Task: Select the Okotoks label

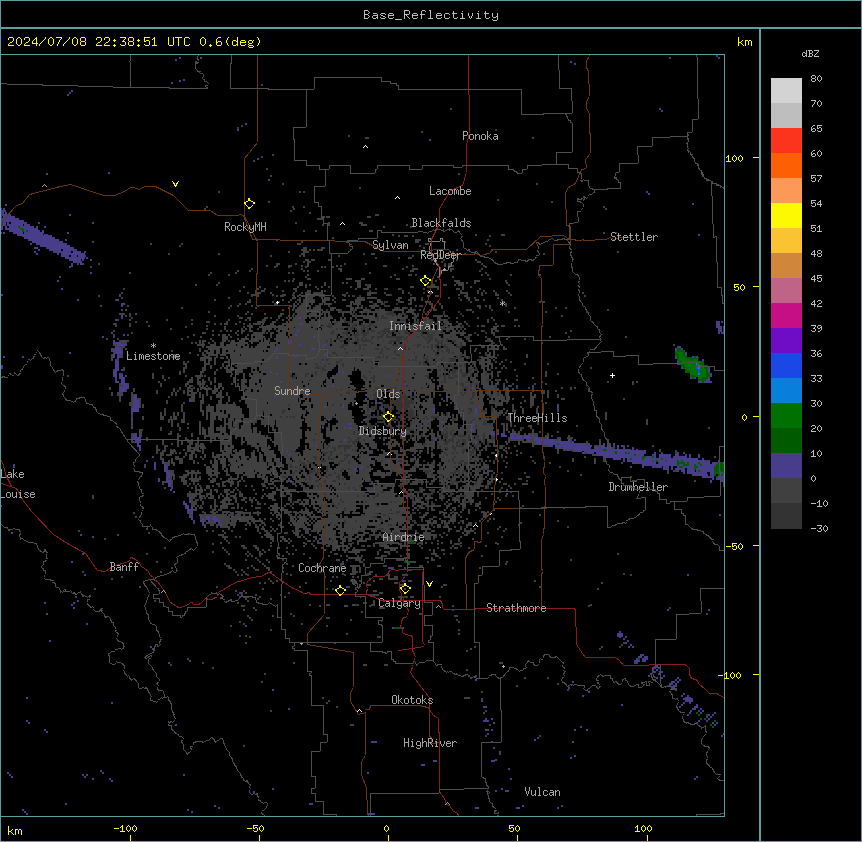Action: 412,700
